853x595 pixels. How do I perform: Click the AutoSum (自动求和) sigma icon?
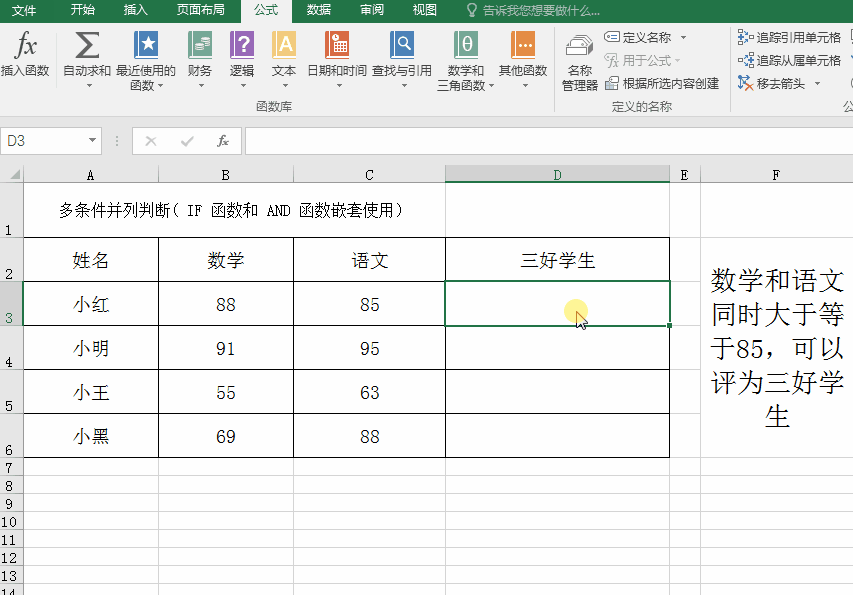(x=87, y=45)
